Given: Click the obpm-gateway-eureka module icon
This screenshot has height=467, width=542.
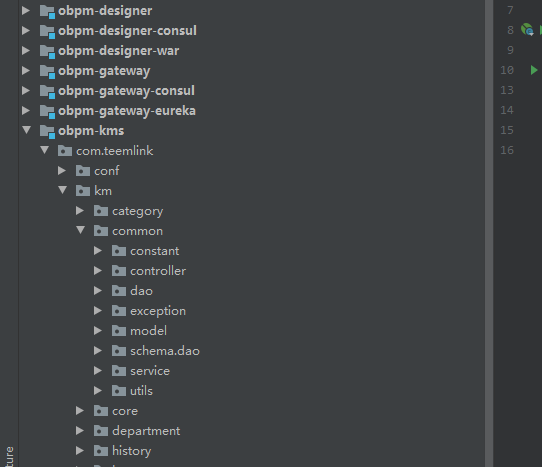Looking at the screenshot, I should (47, 111).
